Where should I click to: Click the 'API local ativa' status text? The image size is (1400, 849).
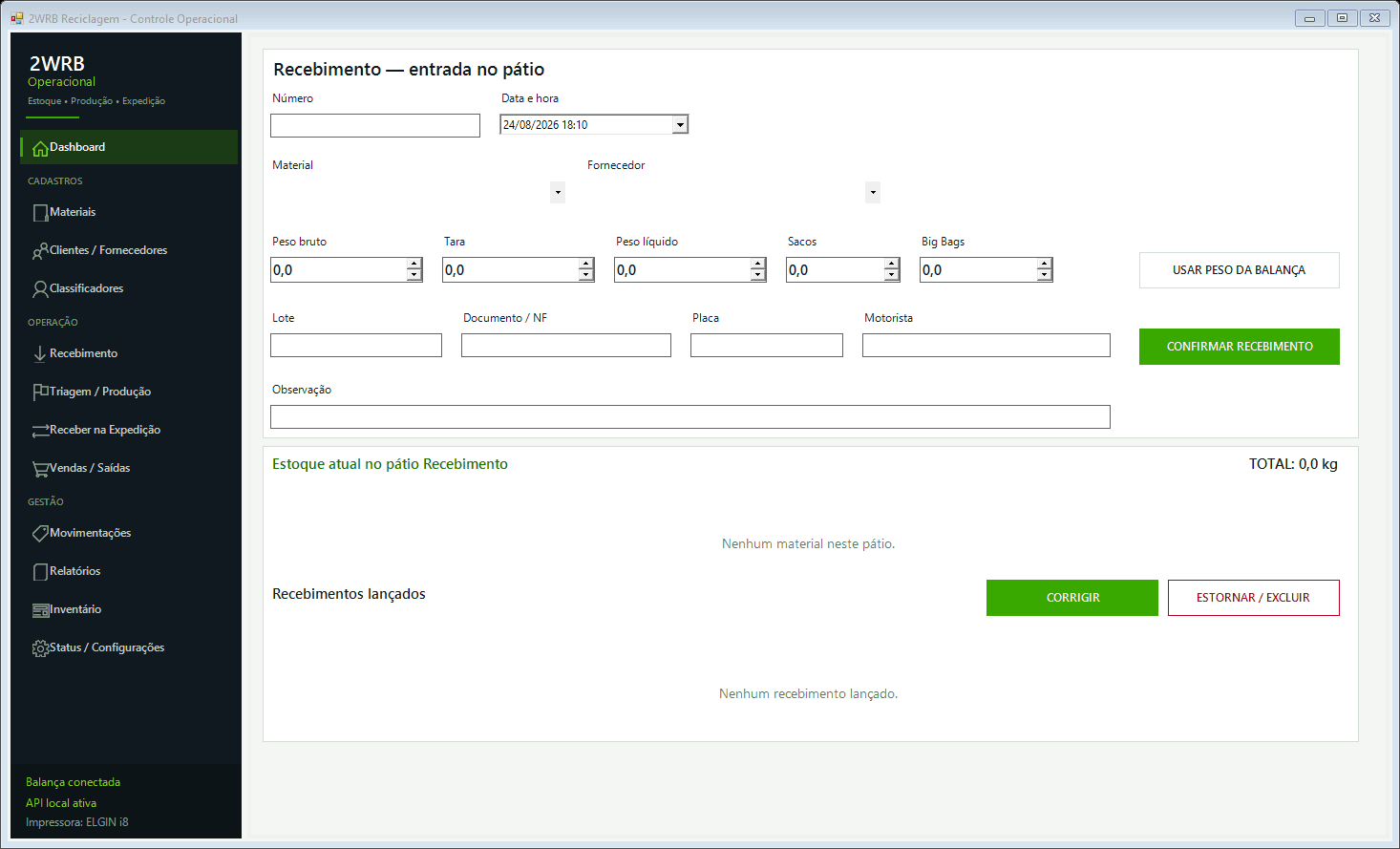point(61,803)
